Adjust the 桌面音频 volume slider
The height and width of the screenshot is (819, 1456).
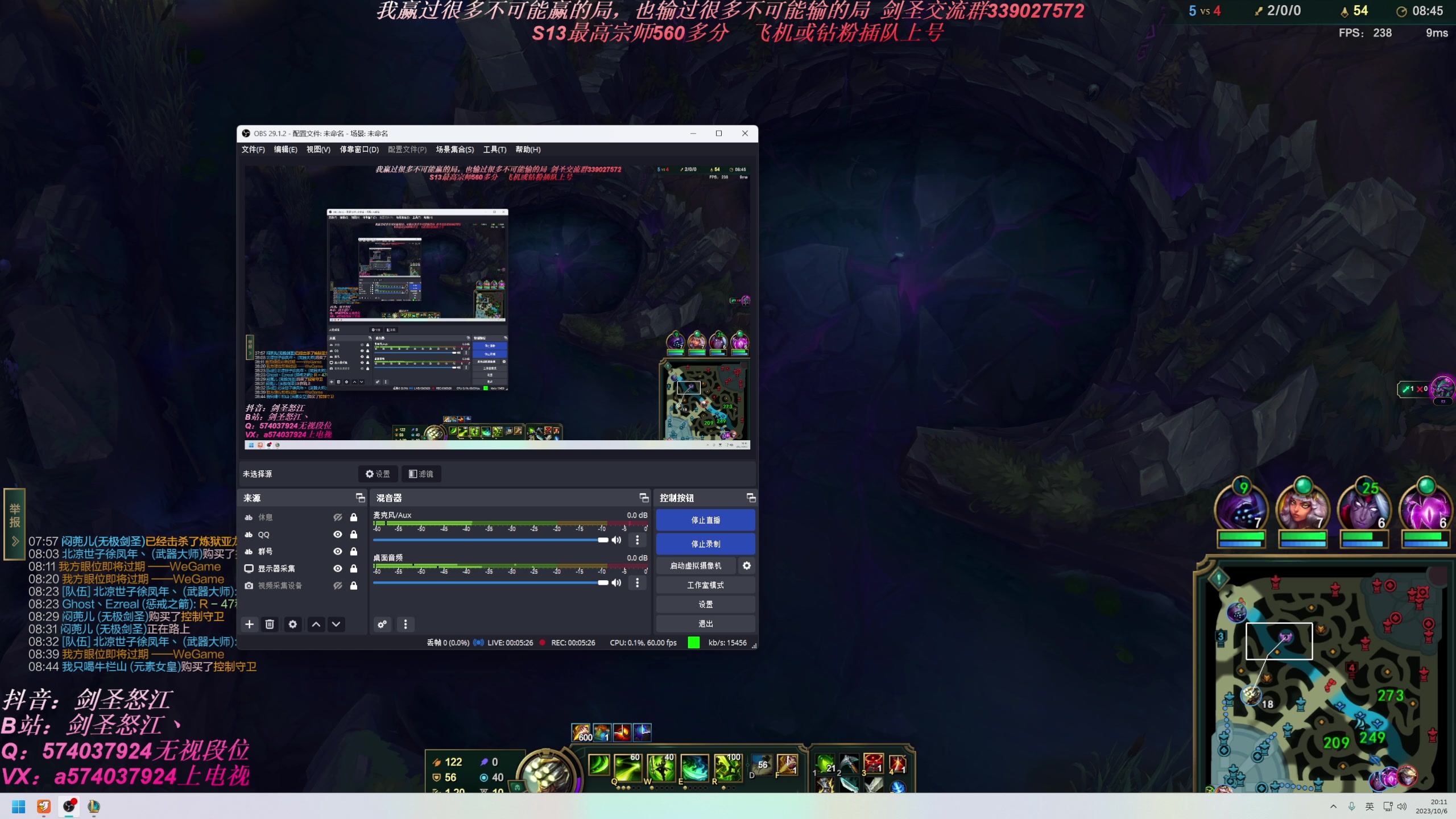[x=491, y=582]
